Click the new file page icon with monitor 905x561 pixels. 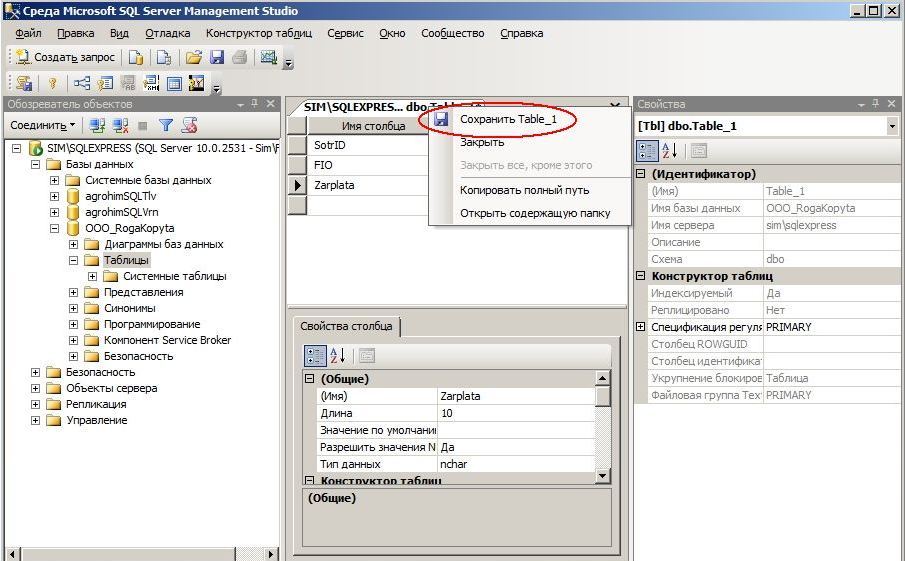point(164,57)
